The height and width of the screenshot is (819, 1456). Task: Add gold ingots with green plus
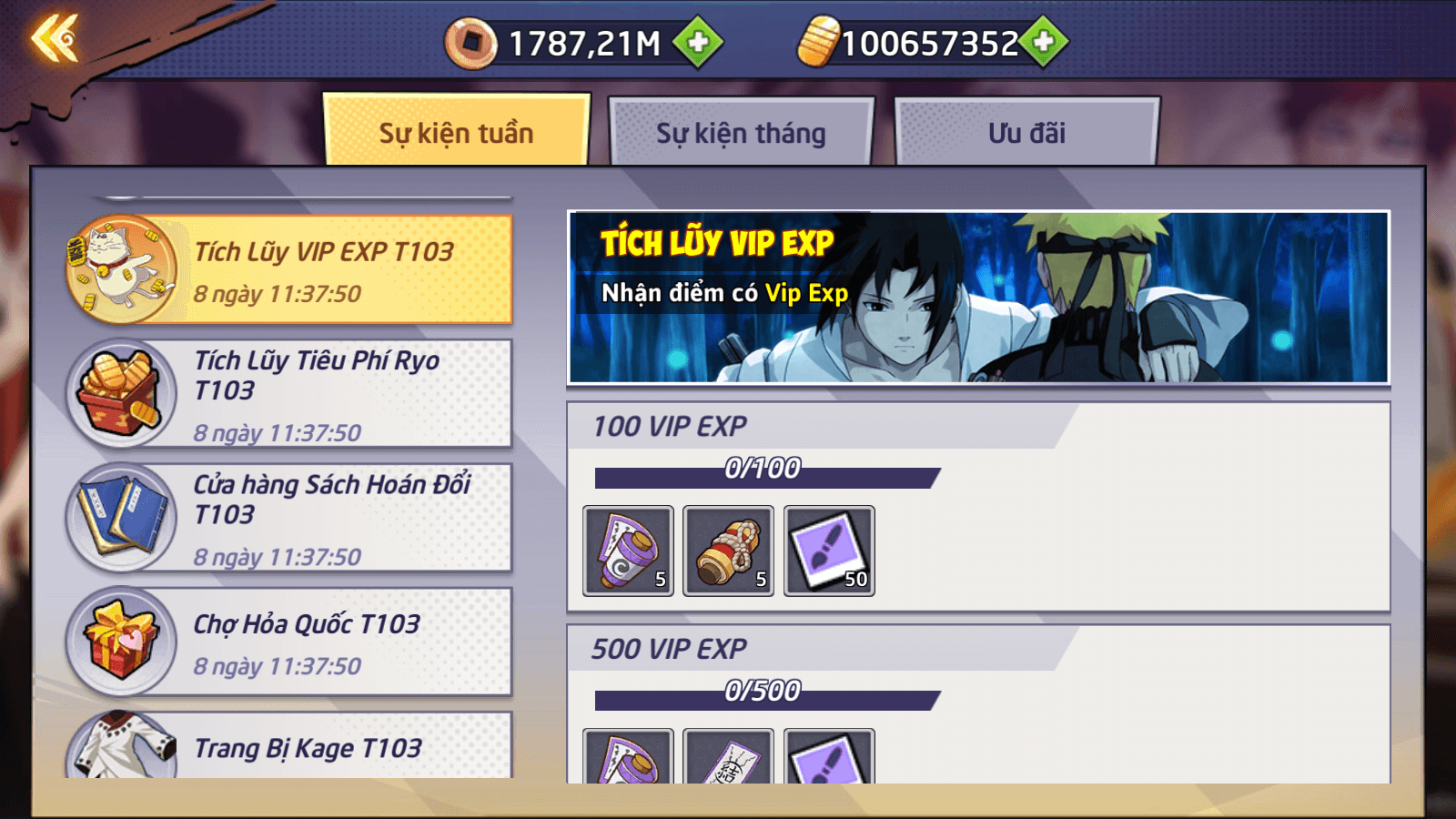click(x=1044, y=42)
